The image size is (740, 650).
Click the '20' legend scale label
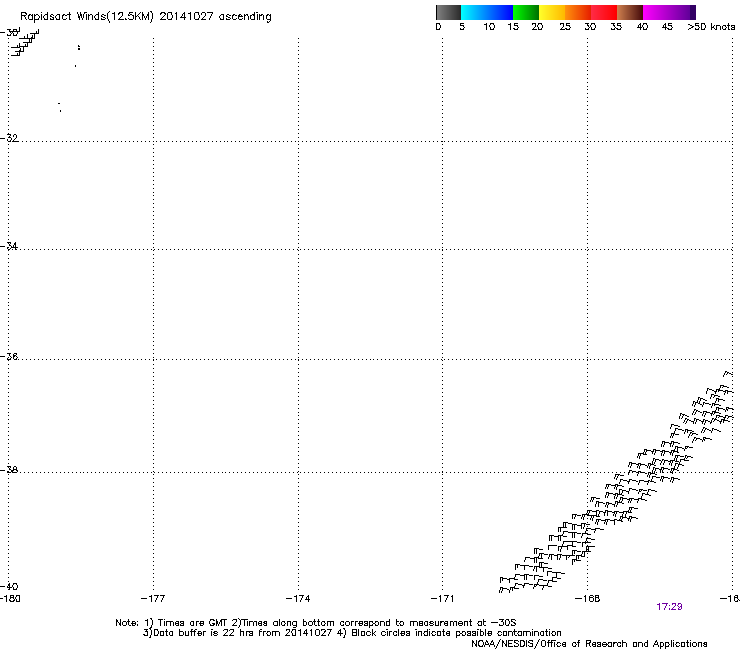pos(537,27)
